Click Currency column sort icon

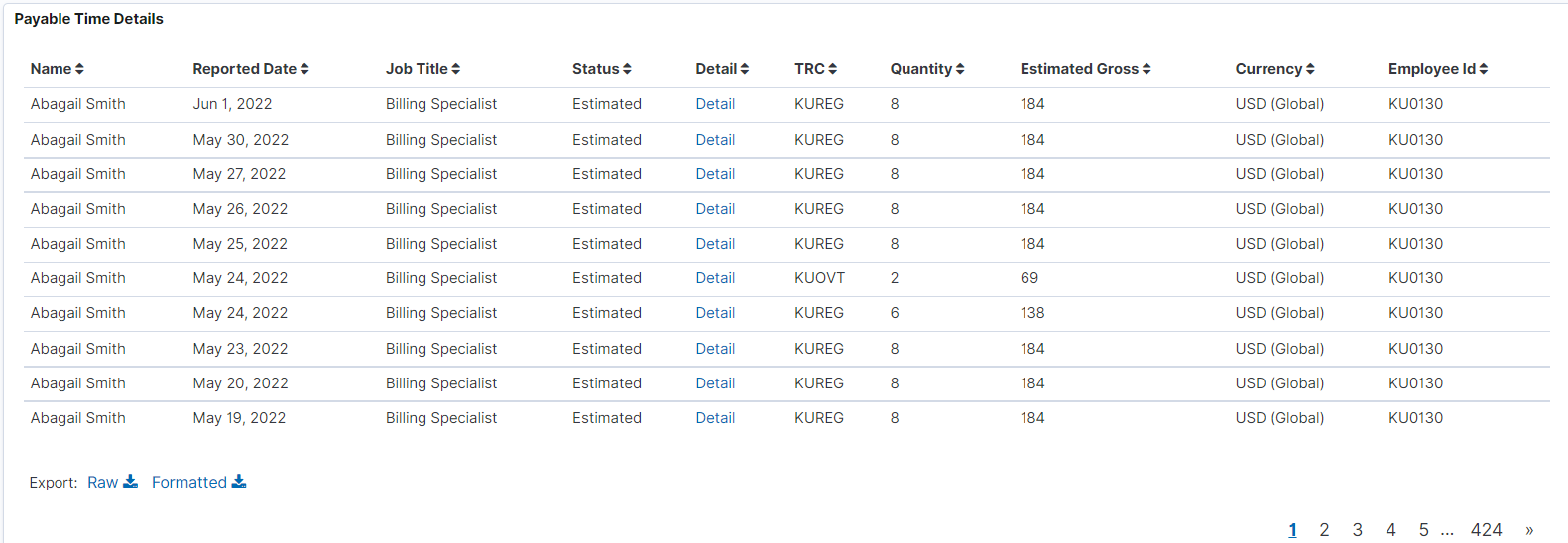(x=1310, y=69)
